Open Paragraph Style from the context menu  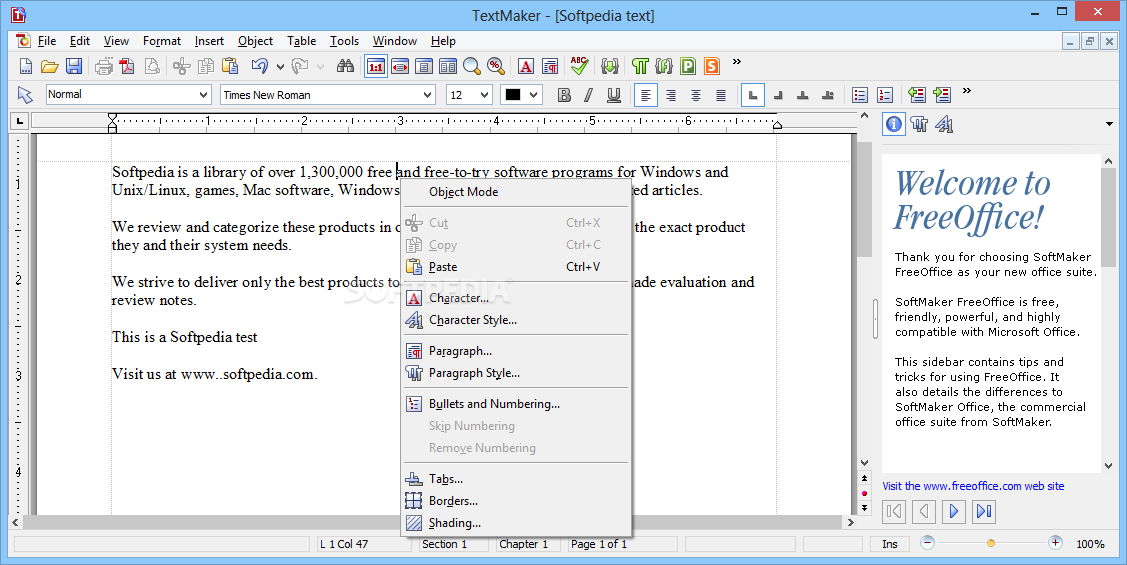click(x=515, y=373)
